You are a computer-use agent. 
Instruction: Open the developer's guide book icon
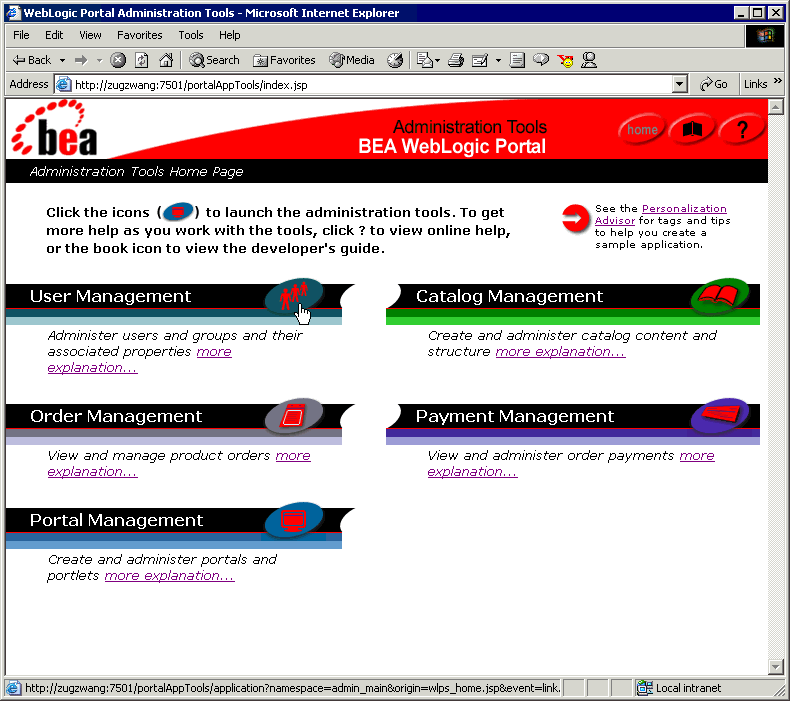692,130
